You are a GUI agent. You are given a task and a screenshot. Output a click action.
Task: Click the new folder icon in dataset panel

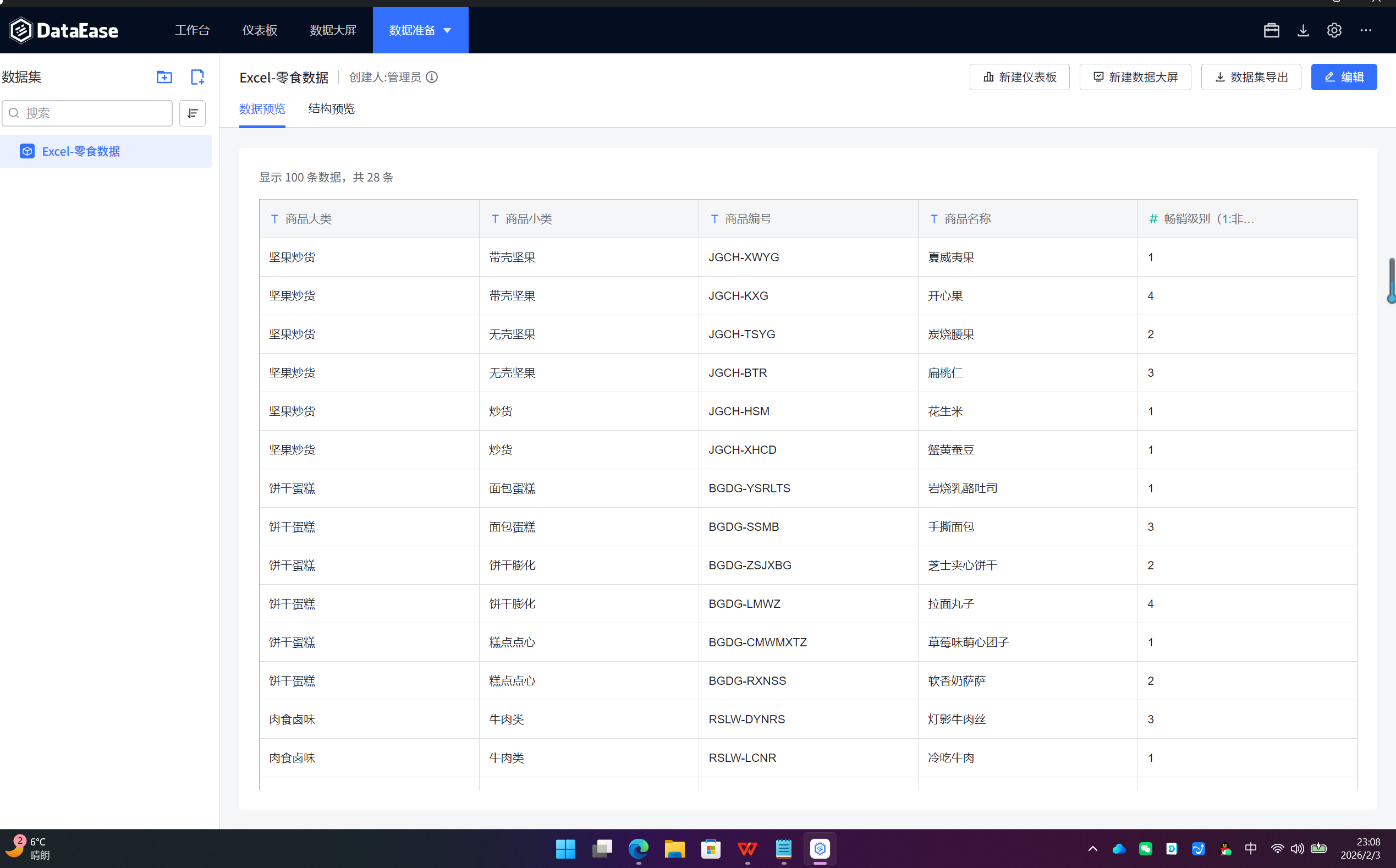click(x=164, y=77)
